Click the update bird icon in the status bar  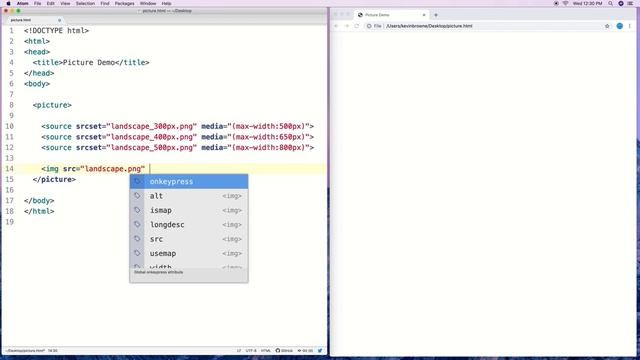pyautogui.click(x=320, y=351)
